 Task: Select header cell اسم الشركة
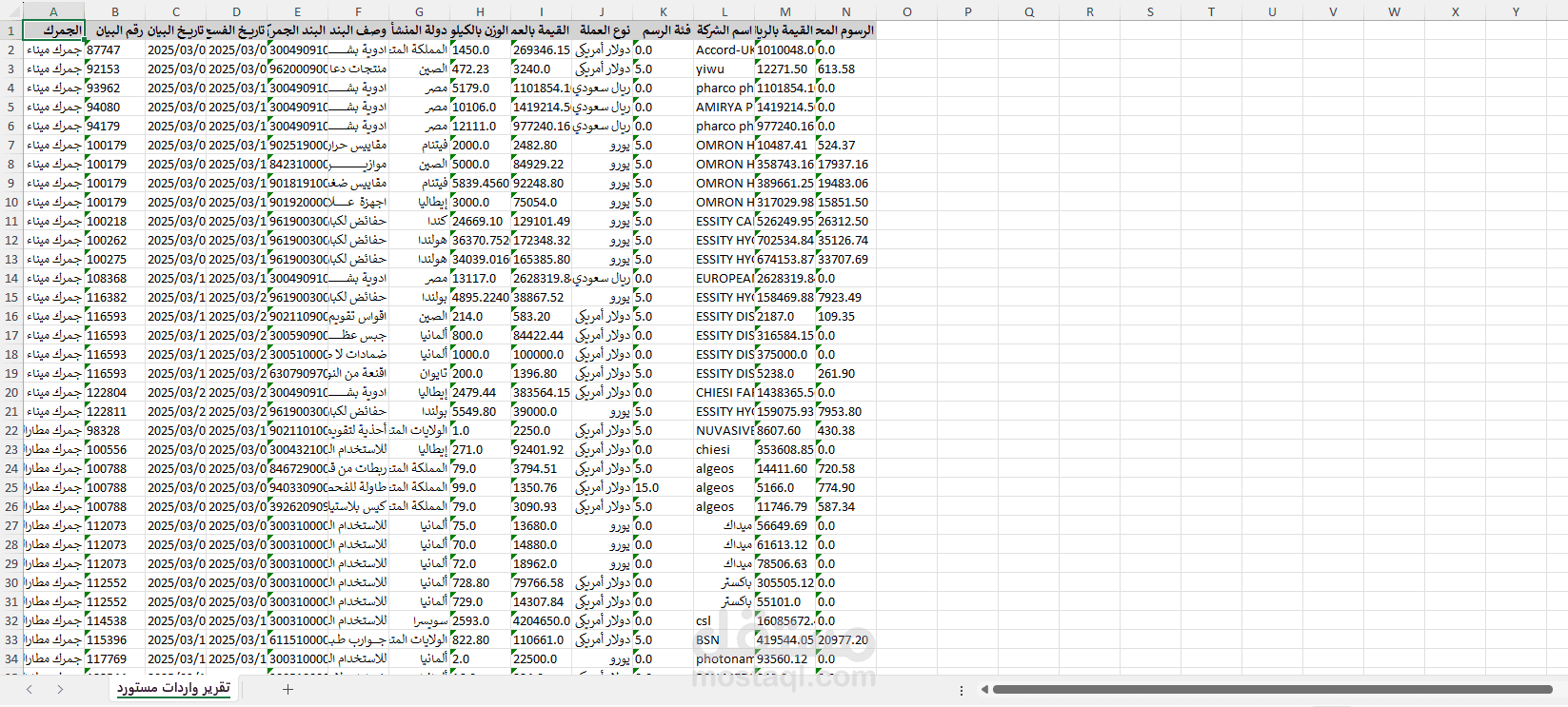pyautogui.click(x=724, y=30)
